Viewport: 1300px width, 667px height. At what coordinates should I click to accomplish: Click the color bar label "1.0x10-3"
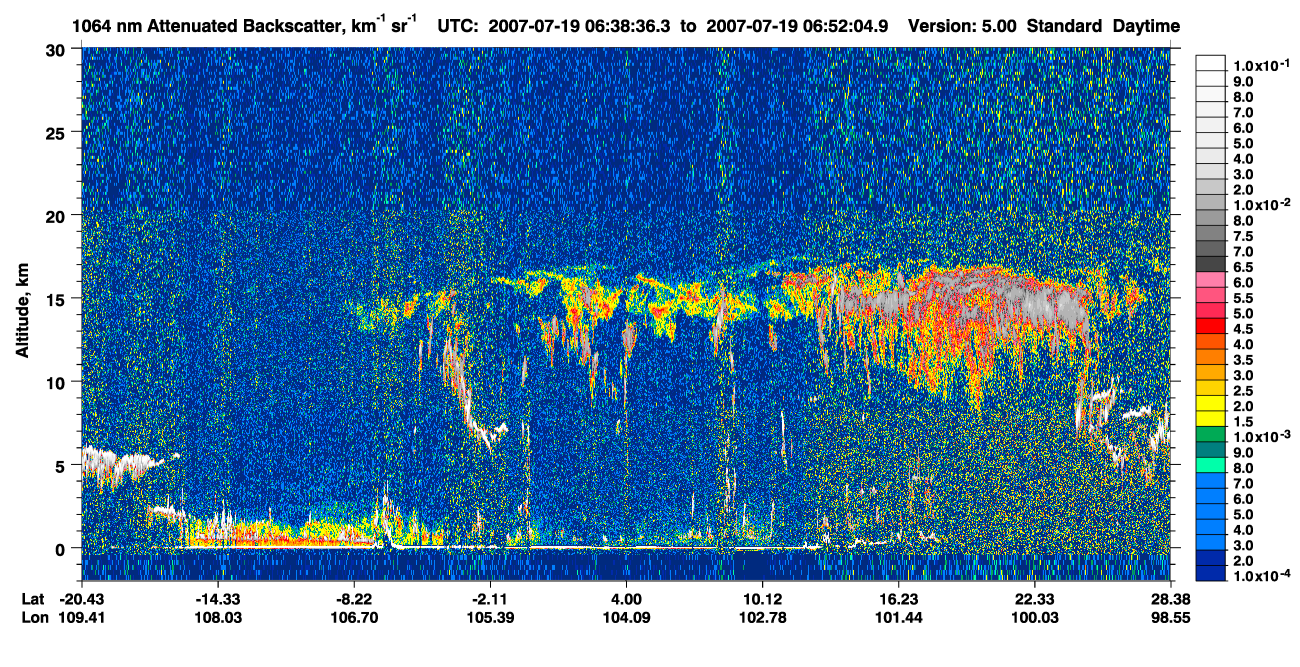click(x=1260, y=436)
